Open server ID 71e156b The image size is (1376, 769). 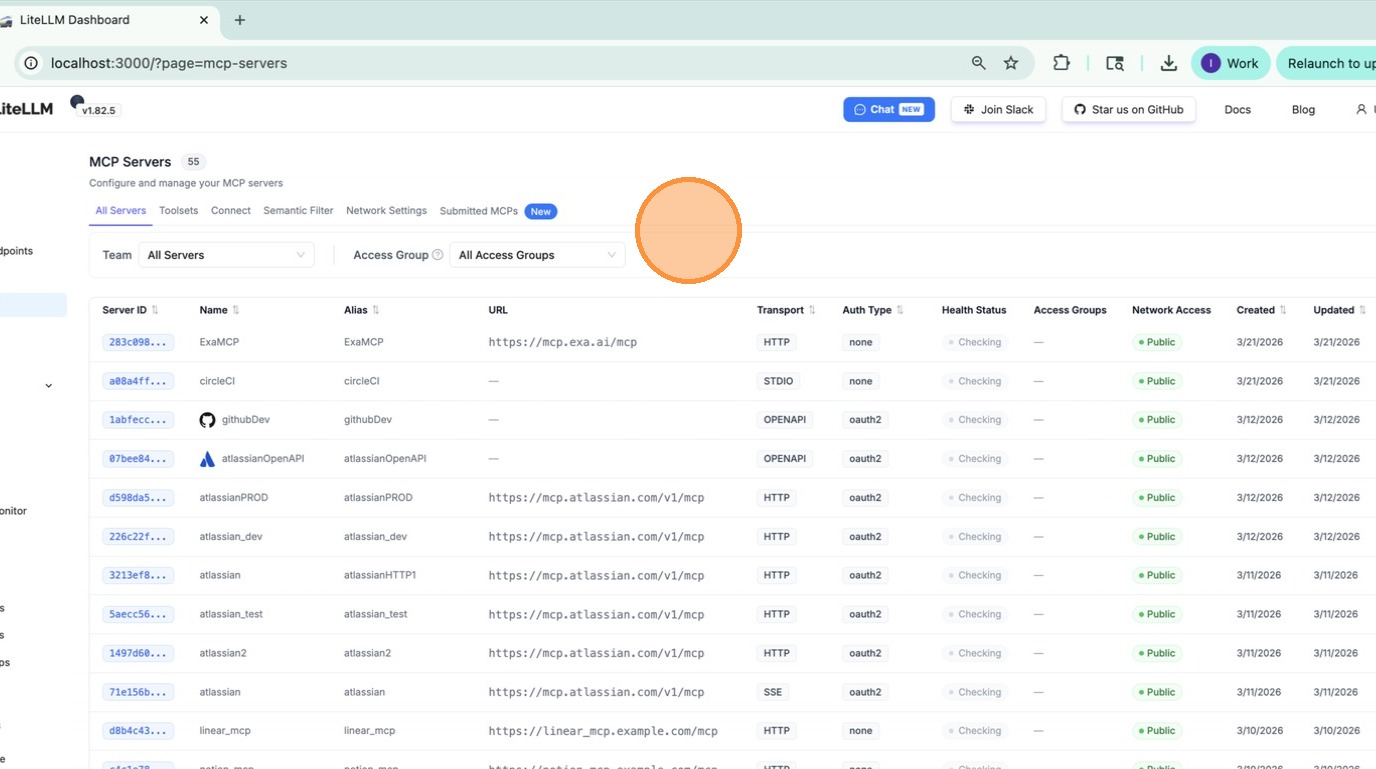[138, 693]
